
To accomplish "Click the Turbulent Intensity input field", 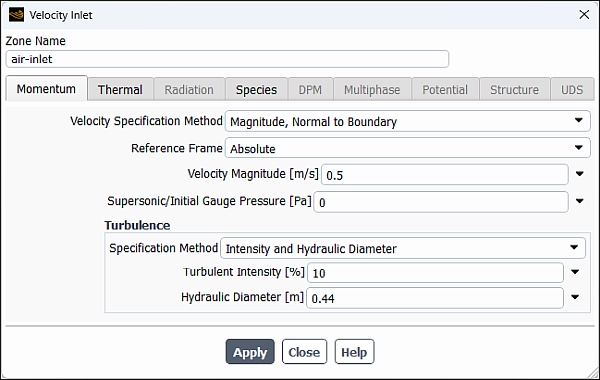I will point(435,273).
